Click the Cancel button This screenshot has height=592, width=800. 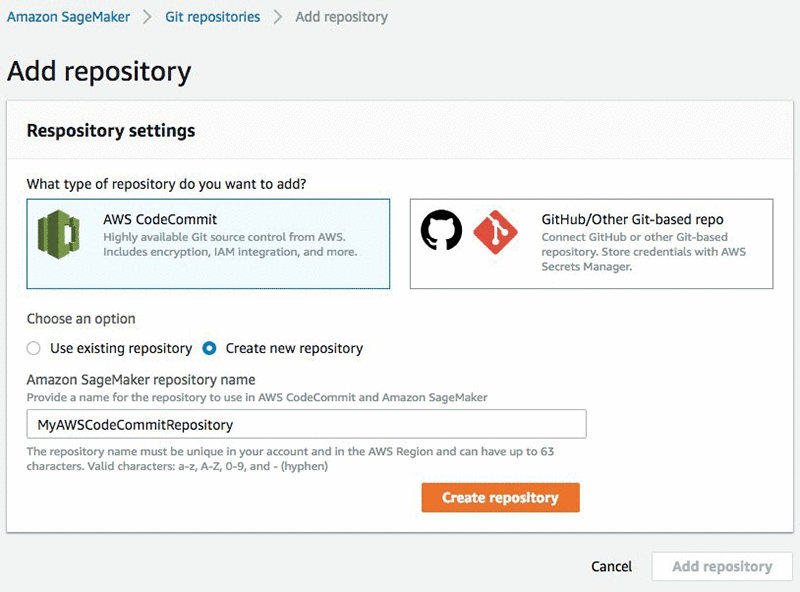pos(611,566)
